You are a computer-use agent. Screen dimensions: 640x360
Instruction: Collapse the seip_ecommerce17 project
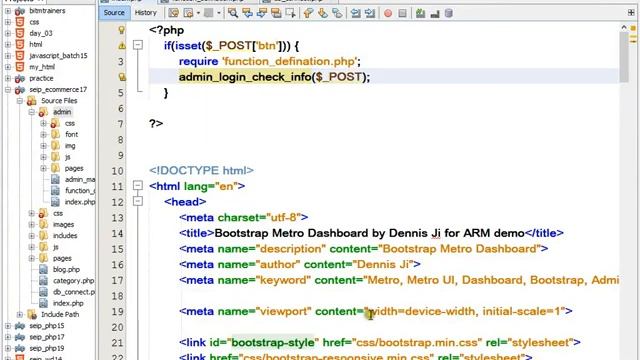tap(8, 89)
